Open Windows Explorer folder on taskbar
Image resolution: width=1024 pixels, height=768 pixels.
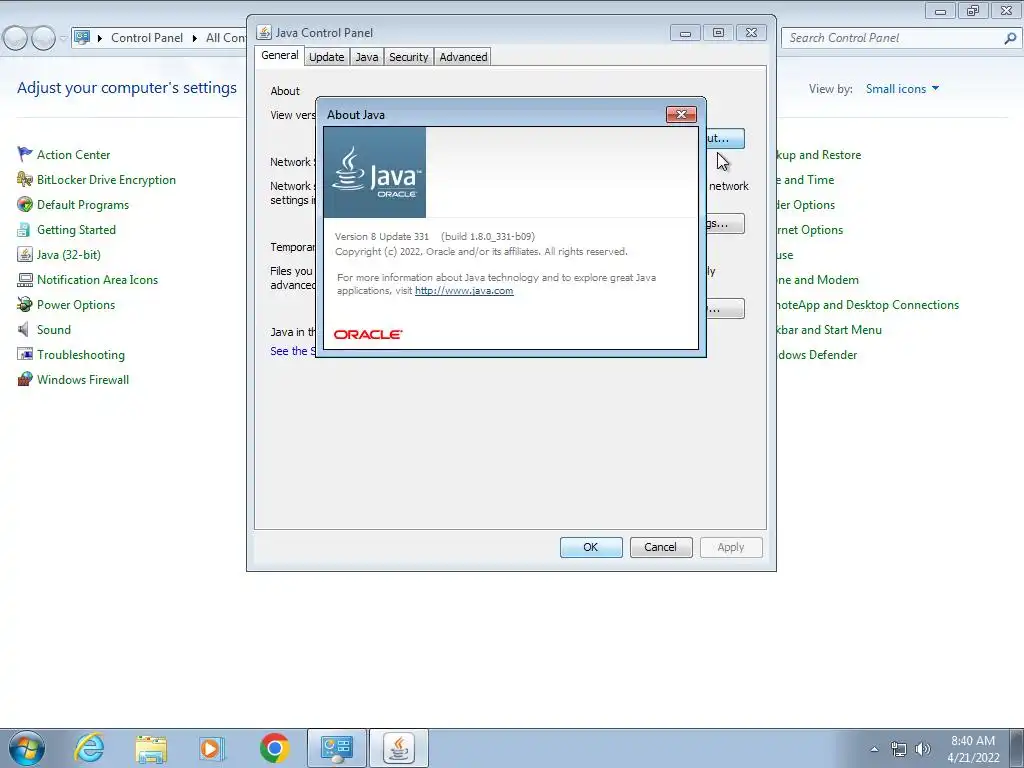pyautogui.click(x=151, y=749)
